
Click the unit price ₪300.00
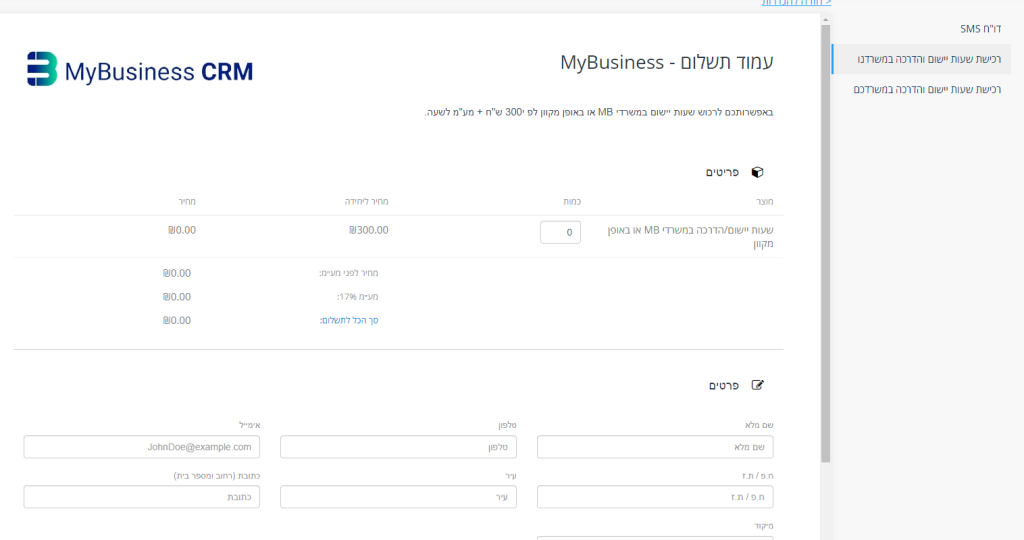tap(369, 230)
